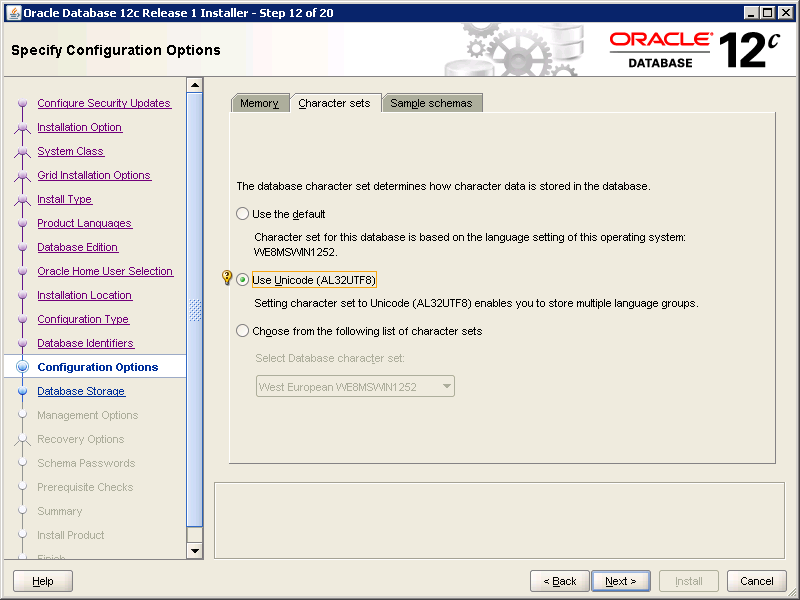The width and height of the screenshot is (800, 600).
Task: Click the 'Select Database character set:' label
Action: (330, 358)
